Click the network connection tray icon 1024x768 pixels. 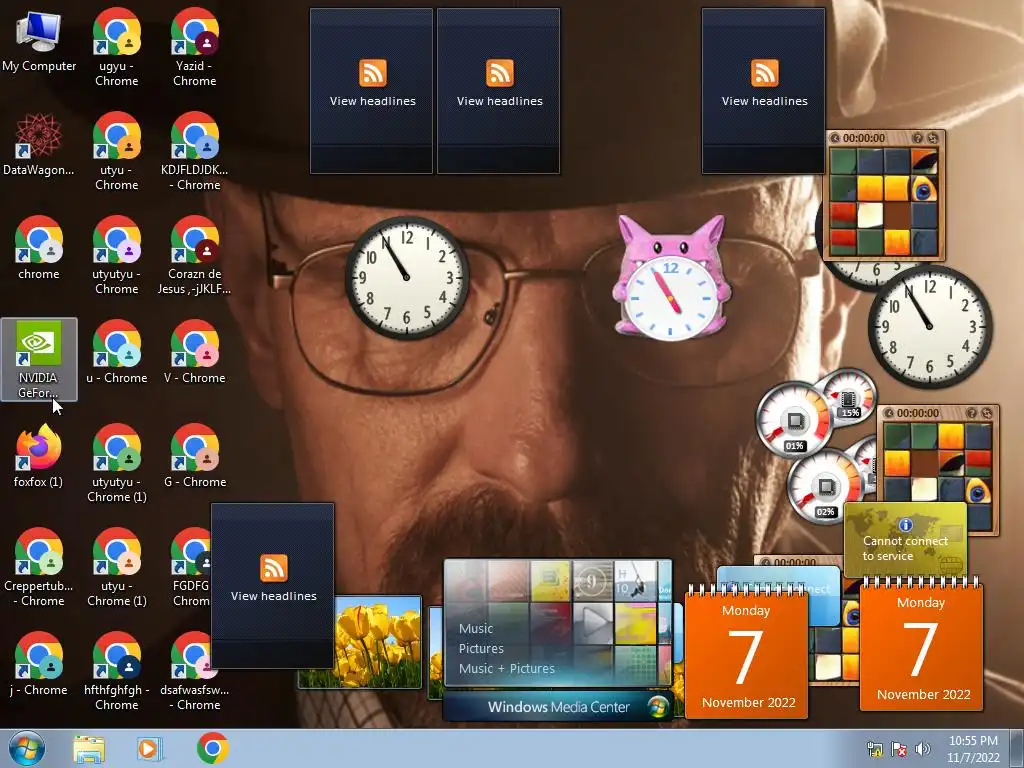click(x=874, y=749)
